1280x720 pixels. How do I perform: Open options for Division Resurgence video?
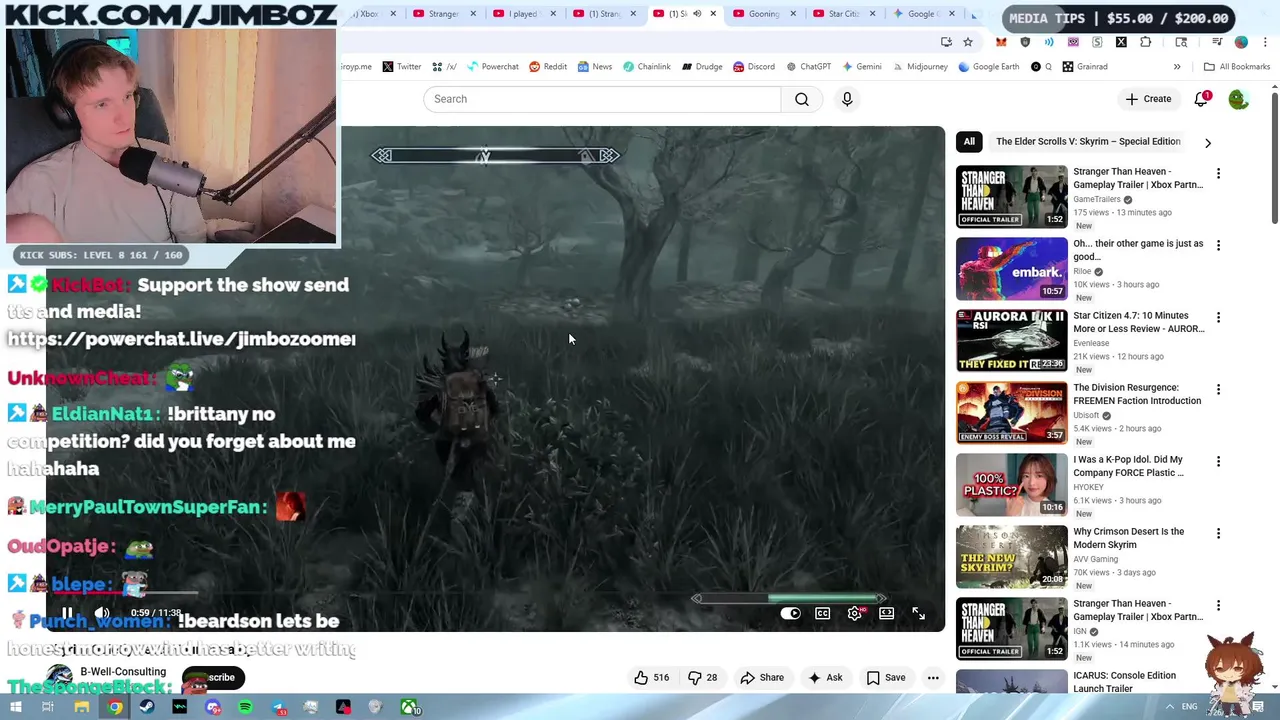click(x=1218, y=389)
